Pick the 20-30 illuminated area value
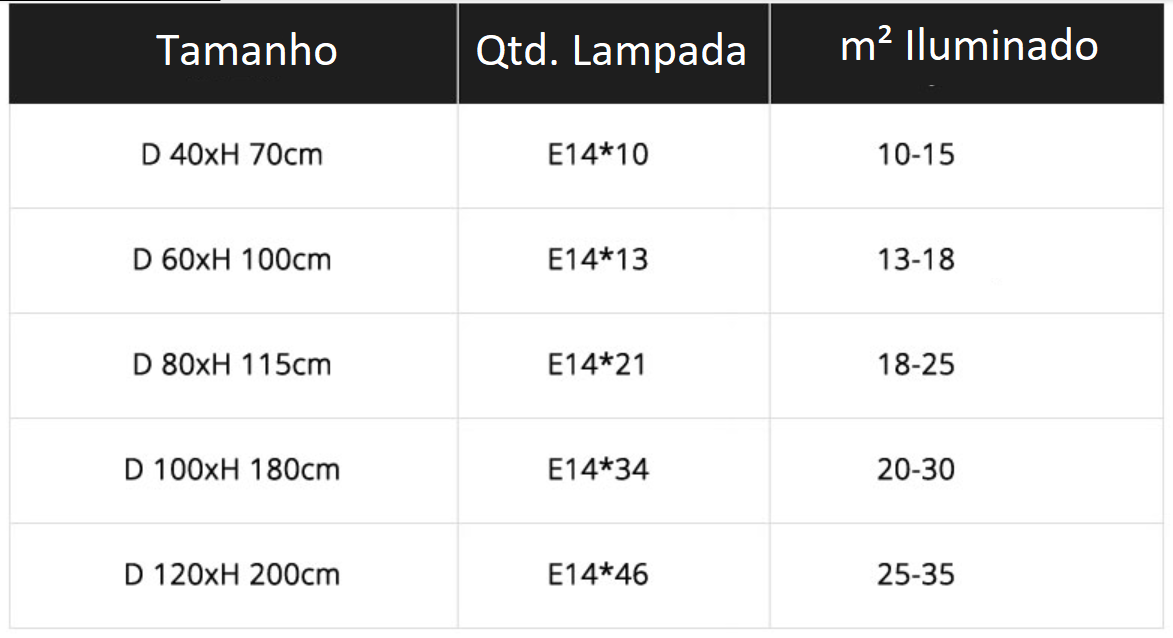Viewport: 1173px width, 638px height. pyautogui.click(x=916, y=469)
